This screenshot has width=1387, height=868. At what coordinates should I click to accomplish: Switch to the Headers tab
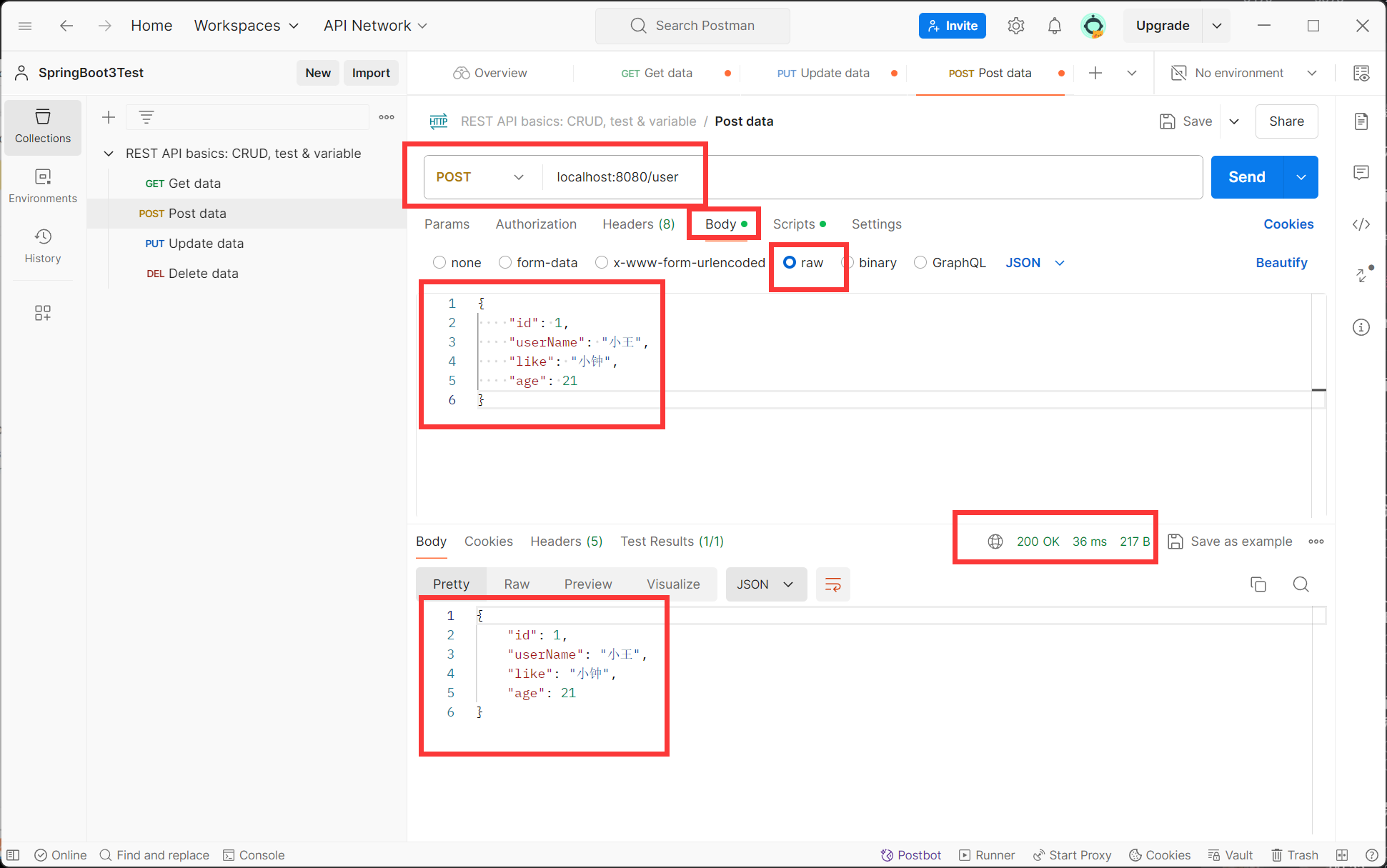tap(637, 224)
